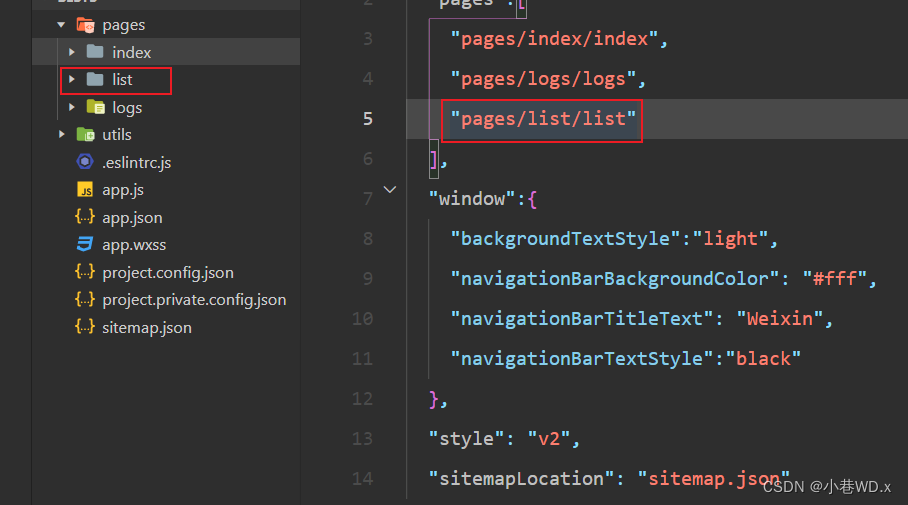
Task: Click the .eslintrc.js file icon
Action: pyautogui.click(x=85, y=162)
